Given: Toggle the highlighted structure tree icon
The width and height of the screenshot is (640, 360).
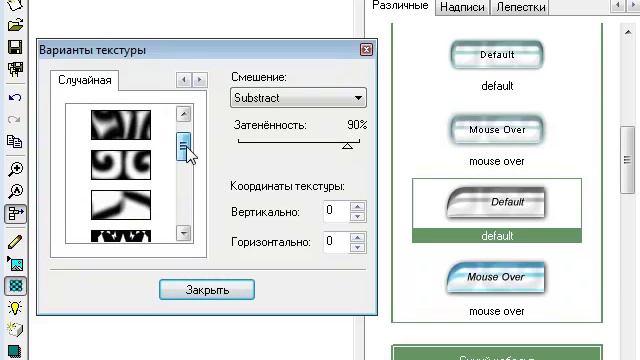Looking at the screenshot, I should click(16, 213).
